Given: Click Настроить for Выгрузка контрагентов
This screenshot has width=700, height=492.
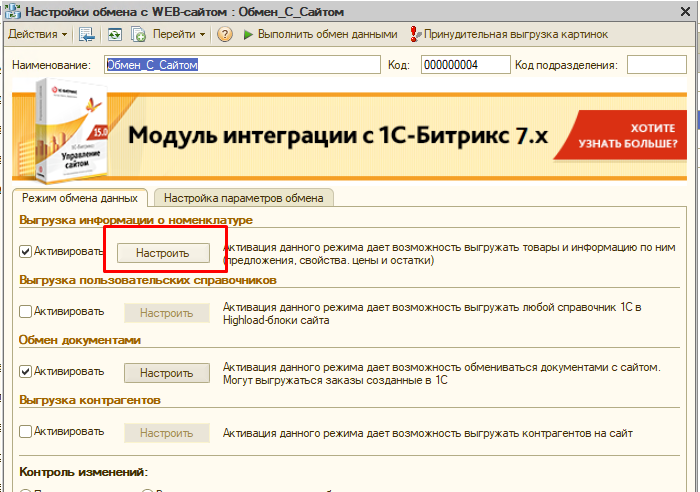Looking at the screenshot, I should coord(167,433).
